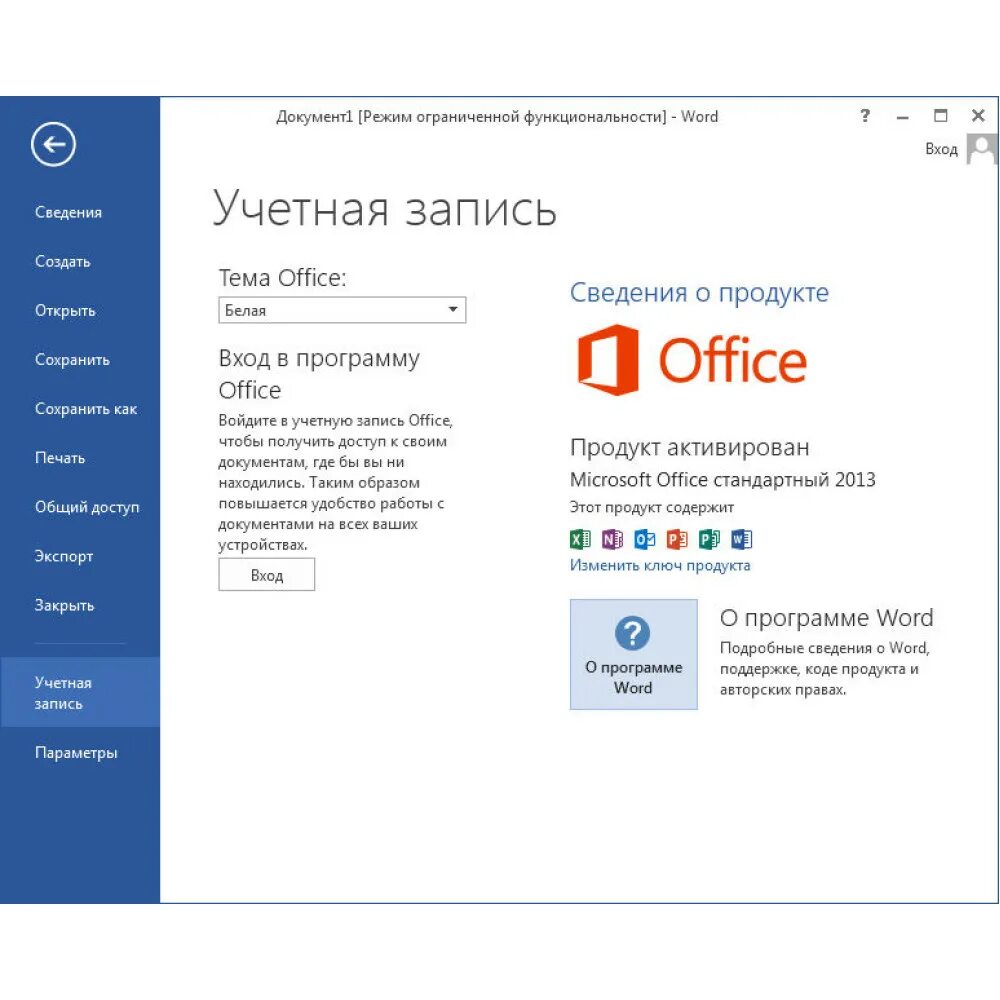Image resolution: width=1000 pixels, height=1000 pixels.
Task: Click the Publisher product icon
Action: coord(709,539)
